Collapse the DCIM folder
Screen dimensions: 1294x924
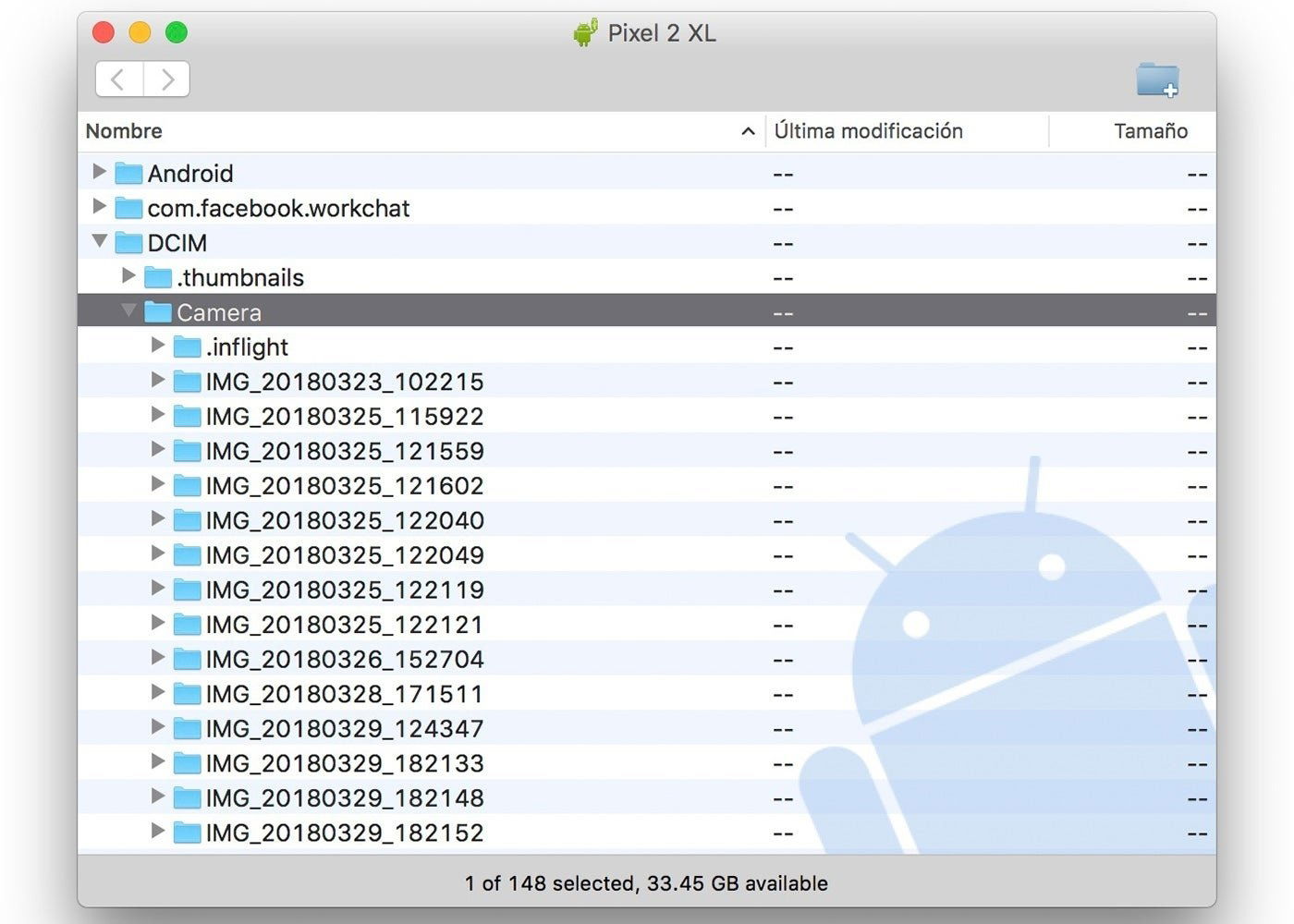(99, 241)
